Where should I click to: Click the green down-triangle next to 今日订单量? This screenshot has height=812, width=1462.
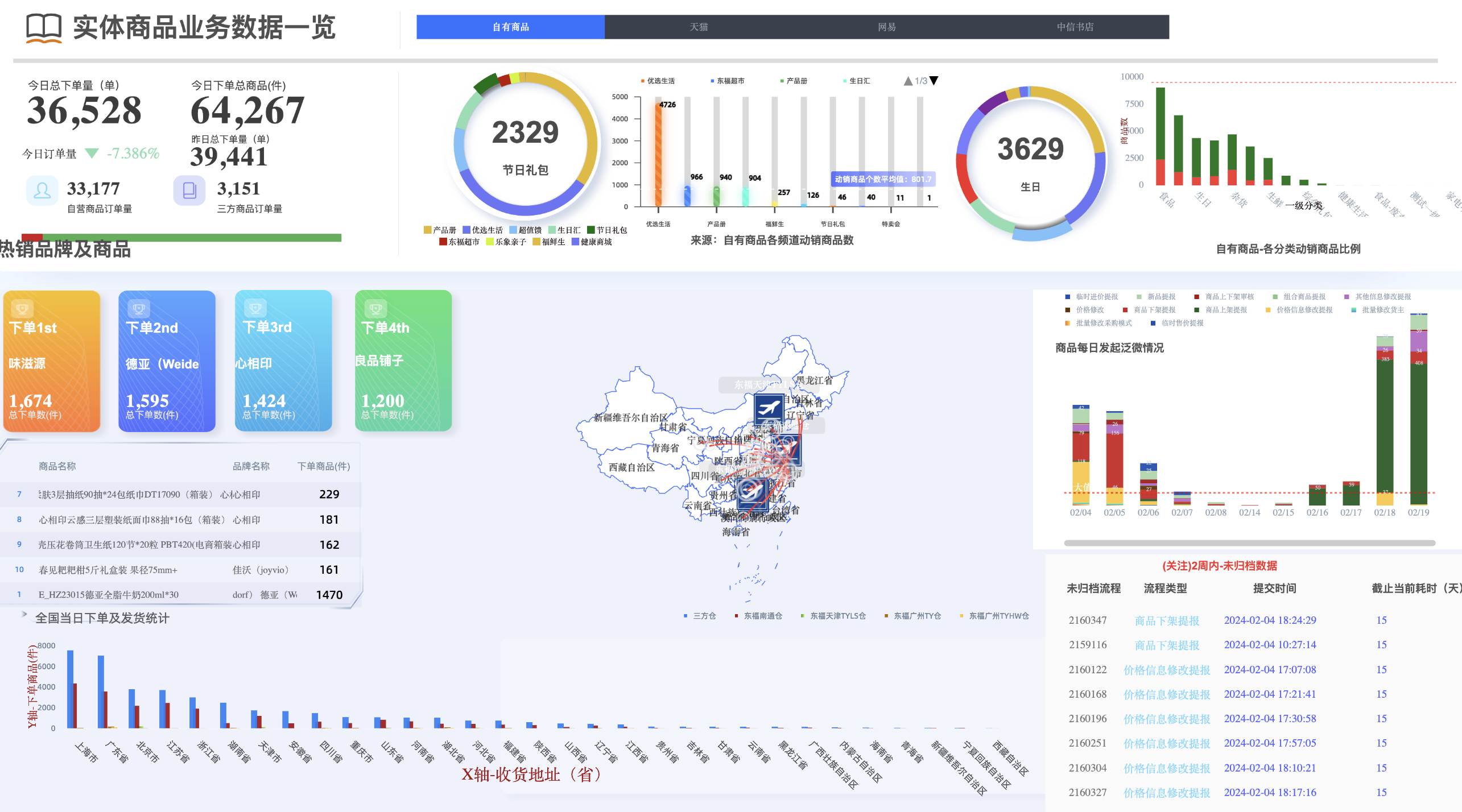[x=92, y=154]
